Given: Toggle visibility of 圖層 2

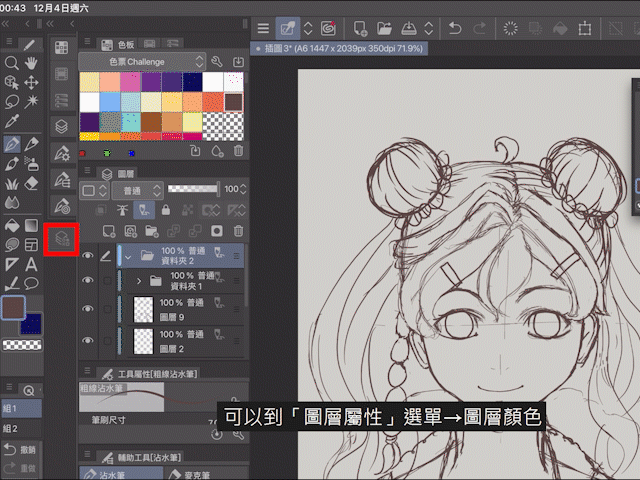Looking at the screenshot, I should point(87,340).
